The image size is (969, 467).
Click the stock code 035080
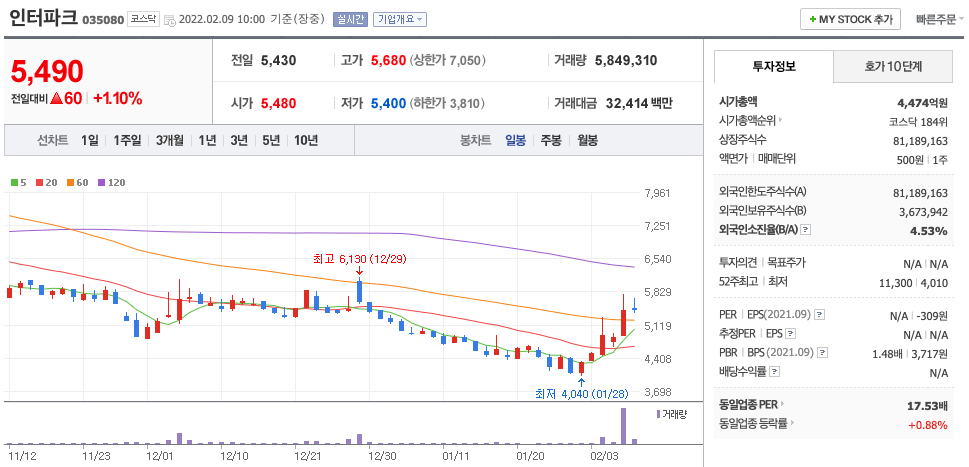103,20
